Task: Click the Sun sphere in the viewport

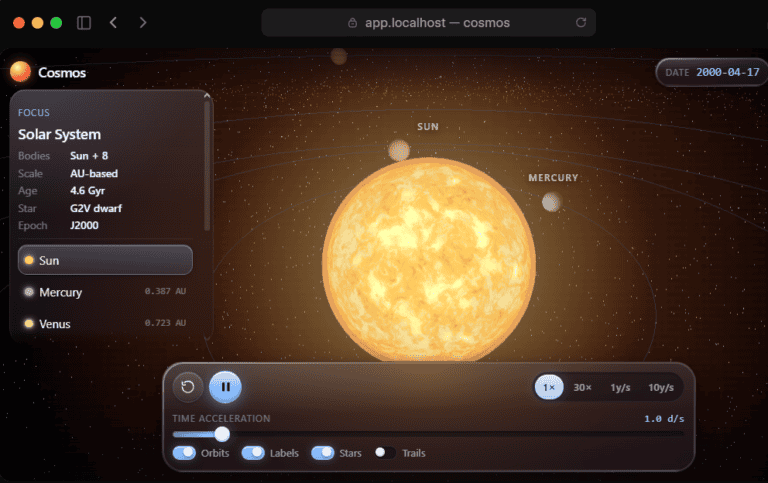Action: pos(429,260)
